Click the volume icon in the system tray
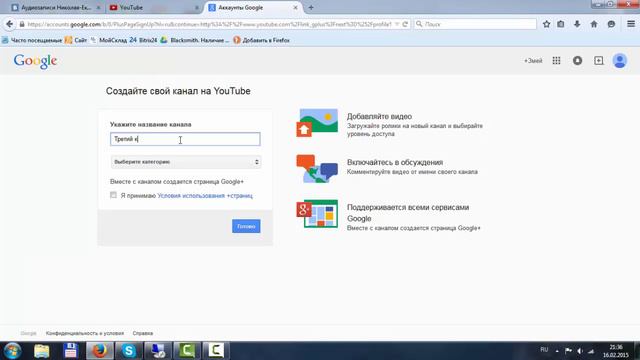Image resolution: width=640 pixels, height=360 pixels. [x=580, y=351]
